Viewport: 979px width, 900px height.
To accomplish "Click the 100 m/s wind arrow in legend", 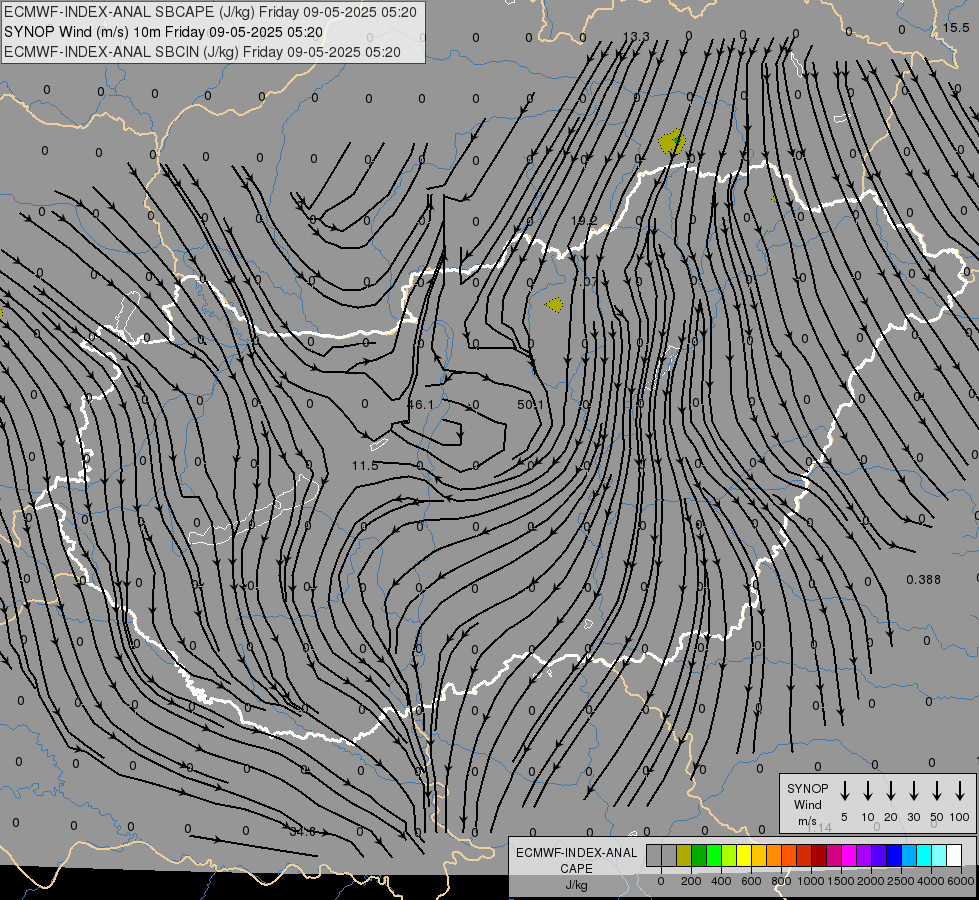I will pos(960,791).
